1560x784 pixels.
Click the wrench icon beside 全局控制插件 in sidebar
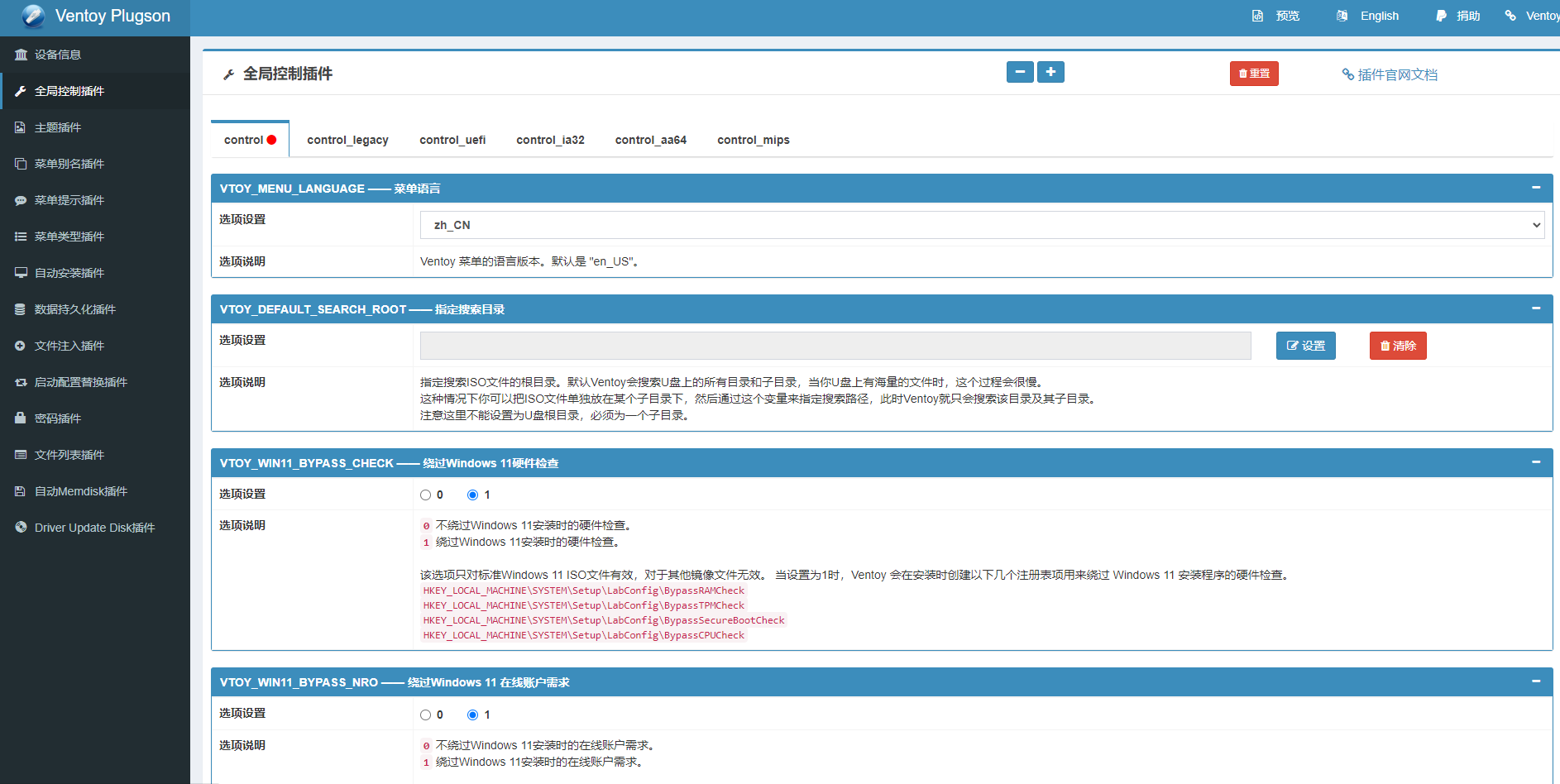click(x=21, y=91)
